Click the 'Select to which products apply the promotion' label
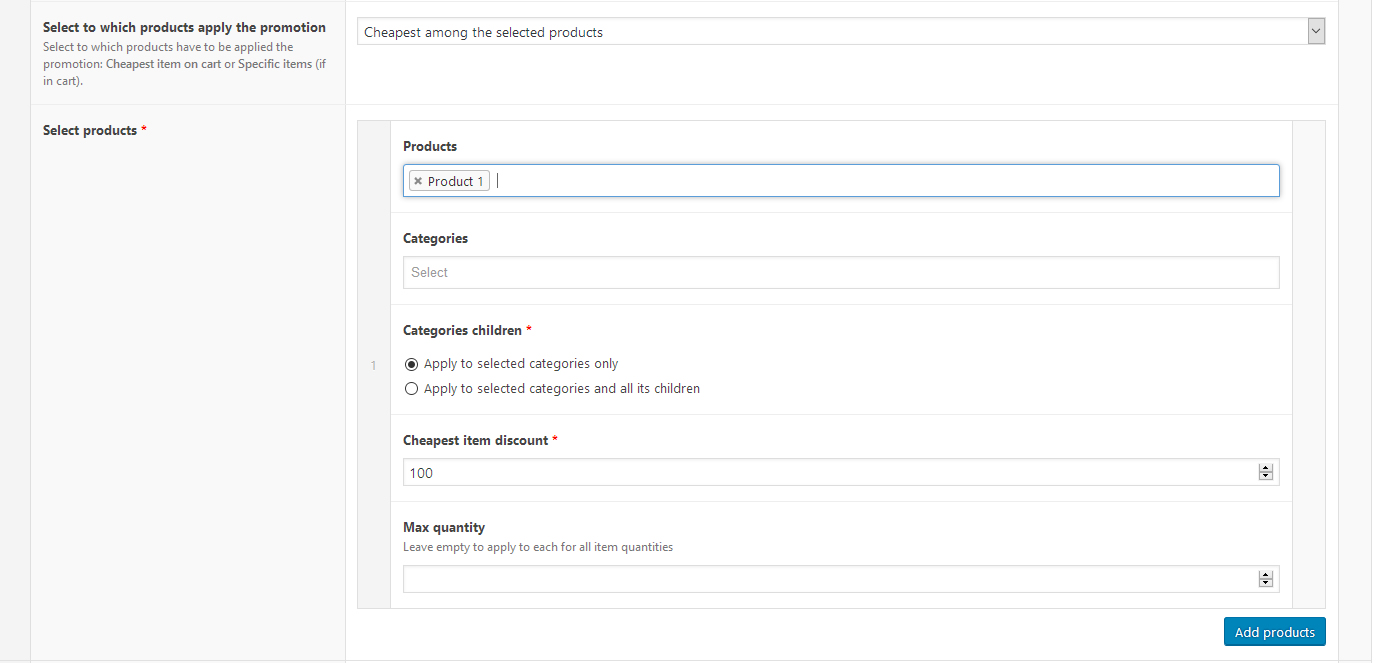 point(184,28)
